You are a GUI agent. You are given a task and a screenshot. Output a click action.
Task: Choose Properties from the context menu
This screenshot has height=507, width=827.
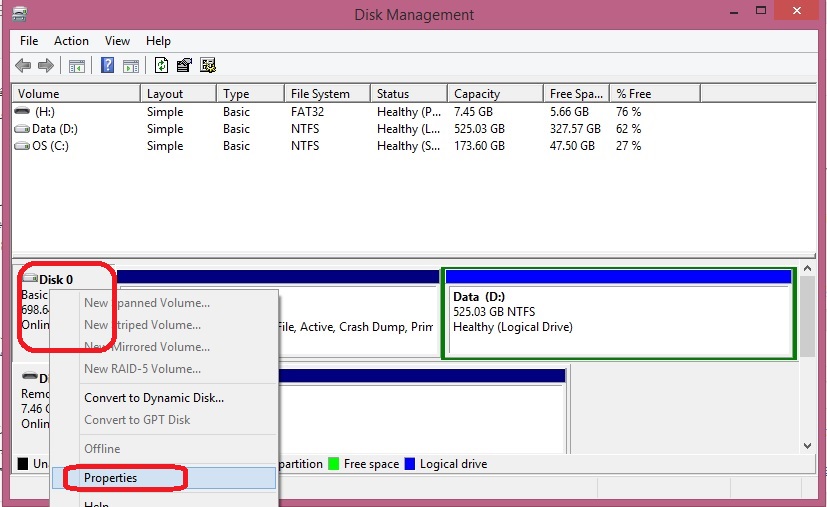click(111, 478)
